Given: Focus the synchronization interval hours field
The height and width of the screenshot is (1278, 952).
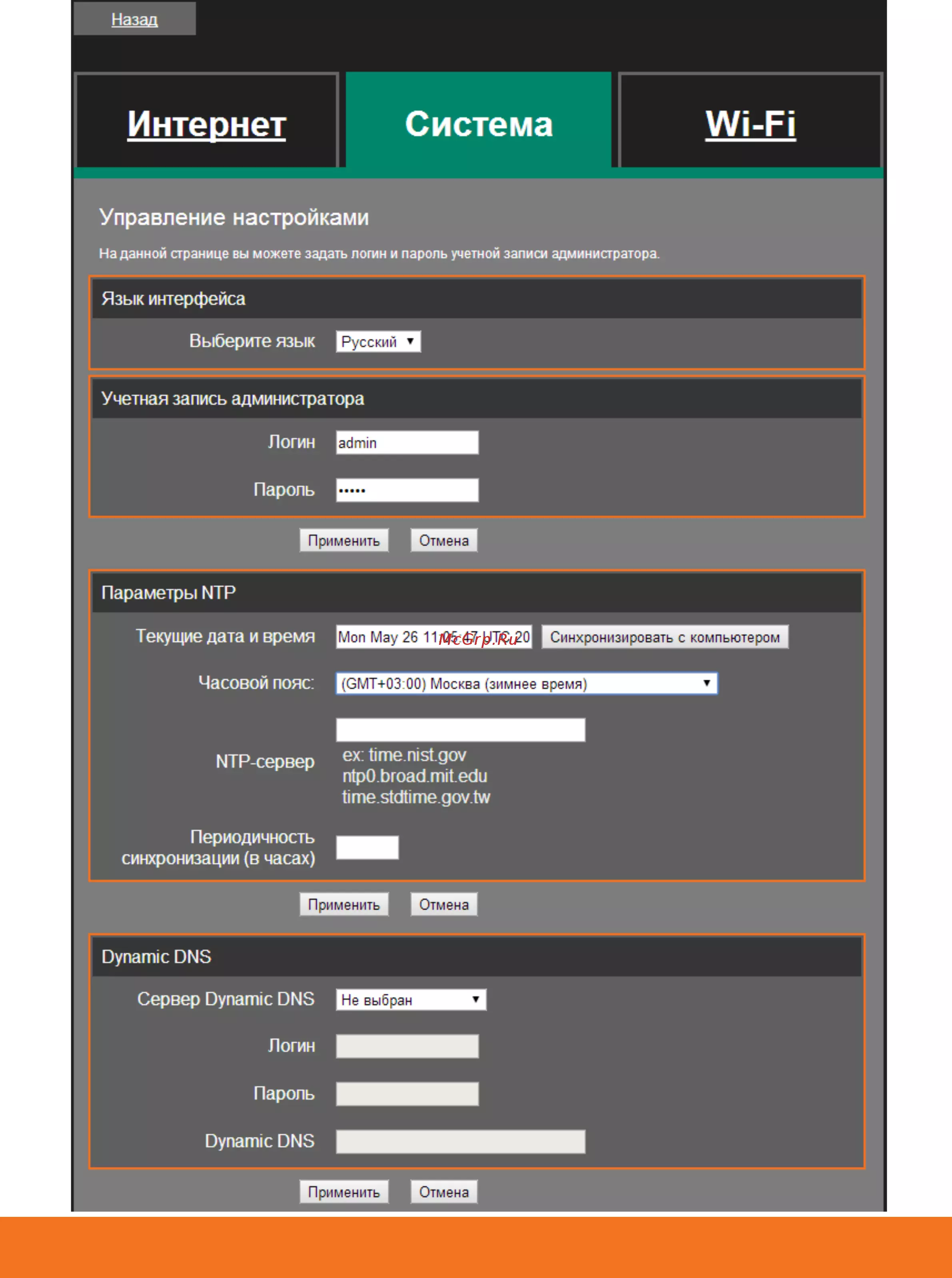Looking at the screenshot, I should [367, 847].
